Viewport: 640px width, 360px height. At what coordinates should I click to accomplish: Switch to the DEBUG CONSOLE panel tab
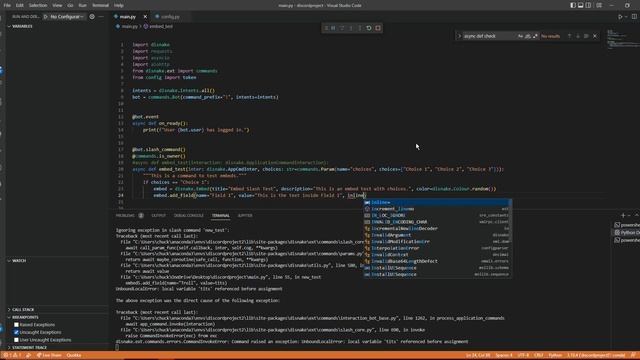189,216
